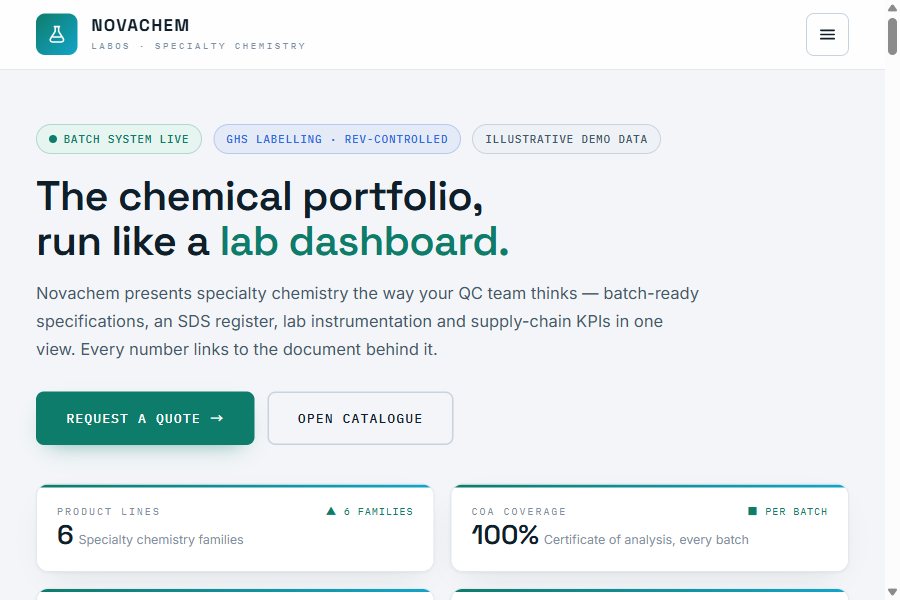Click the triangle icon beside 6 Families
Image resolution: width=900 pixels, height=600 pixels.
[x=331, y=511]
